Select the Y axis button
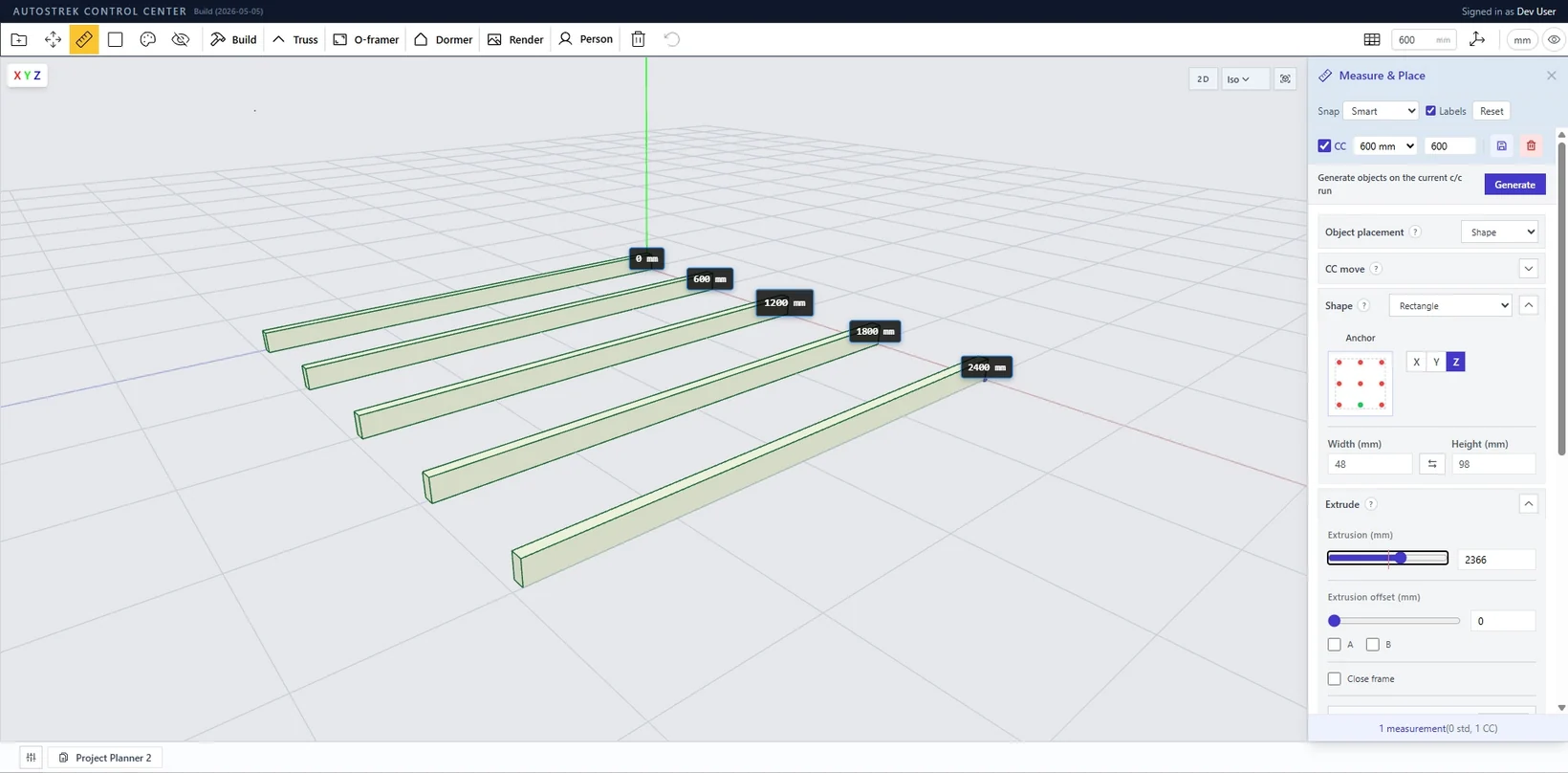The width and height of the screenshot is (1568, 773). coord(1436,362)
